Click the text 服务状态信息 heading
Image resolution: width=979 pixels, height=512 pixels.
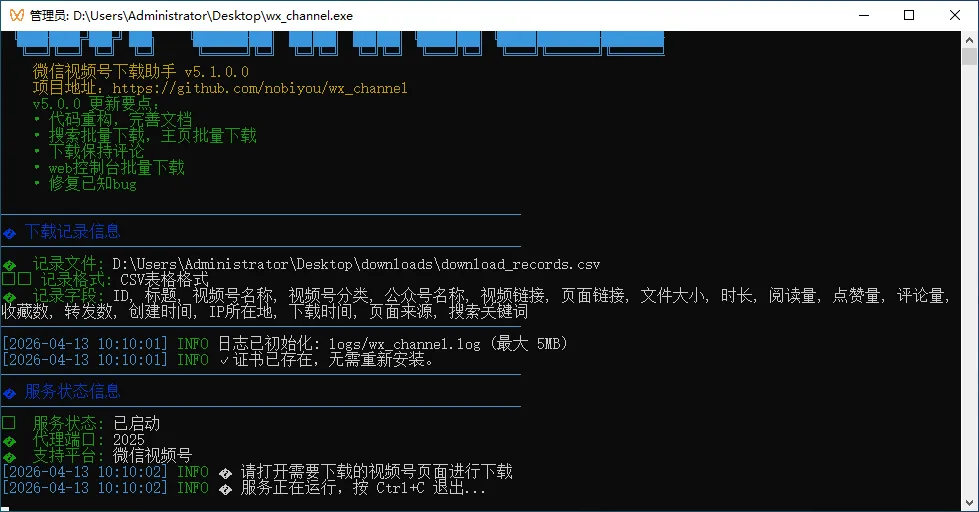coord(72,391)
